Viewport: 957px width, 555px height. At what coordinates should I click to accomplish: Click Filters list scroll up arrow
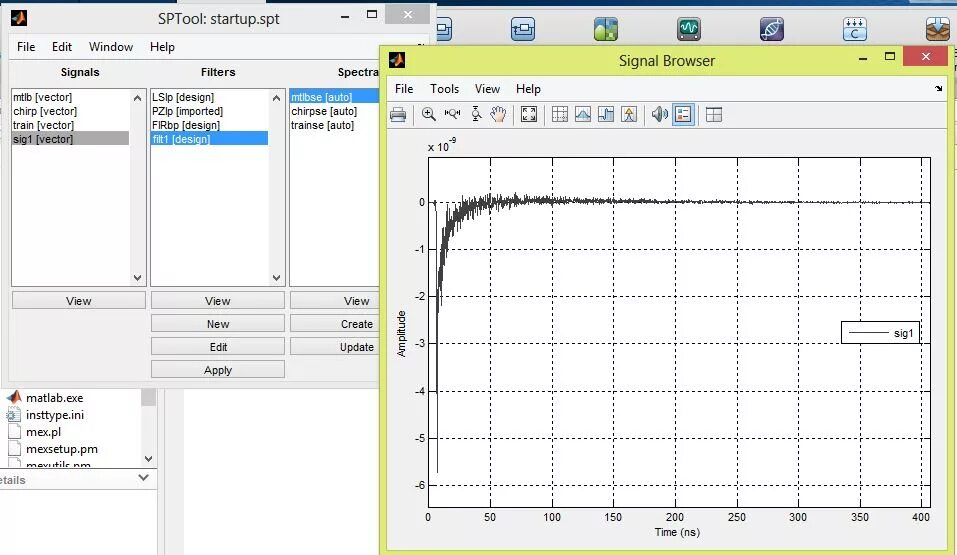(x=276, y=98)
